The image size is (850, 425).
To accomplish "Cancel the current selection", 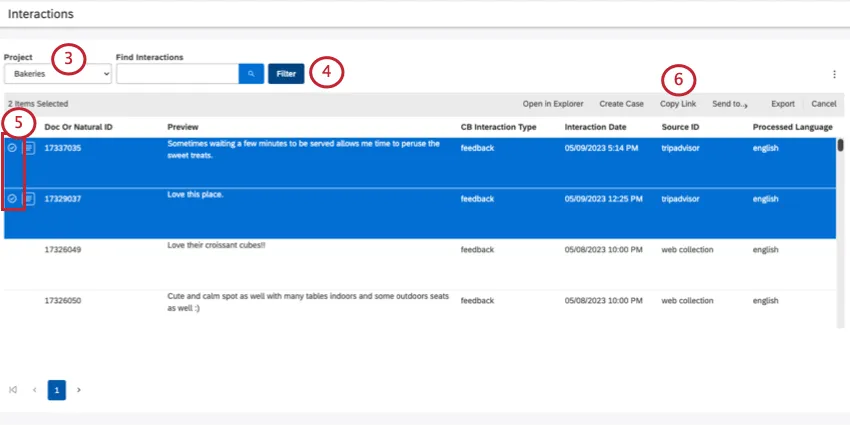I will (824, 104).
